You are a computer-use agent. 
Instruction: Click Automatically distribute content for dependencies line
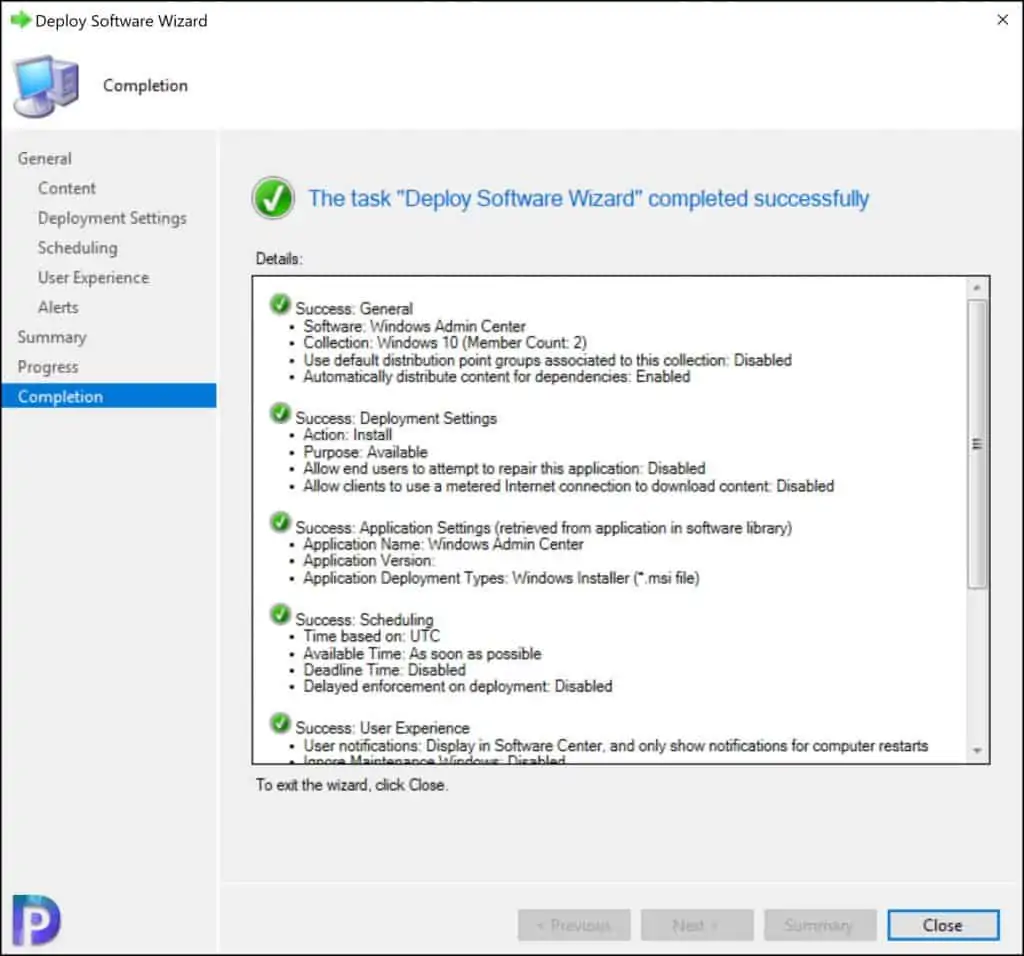[496, 377]
